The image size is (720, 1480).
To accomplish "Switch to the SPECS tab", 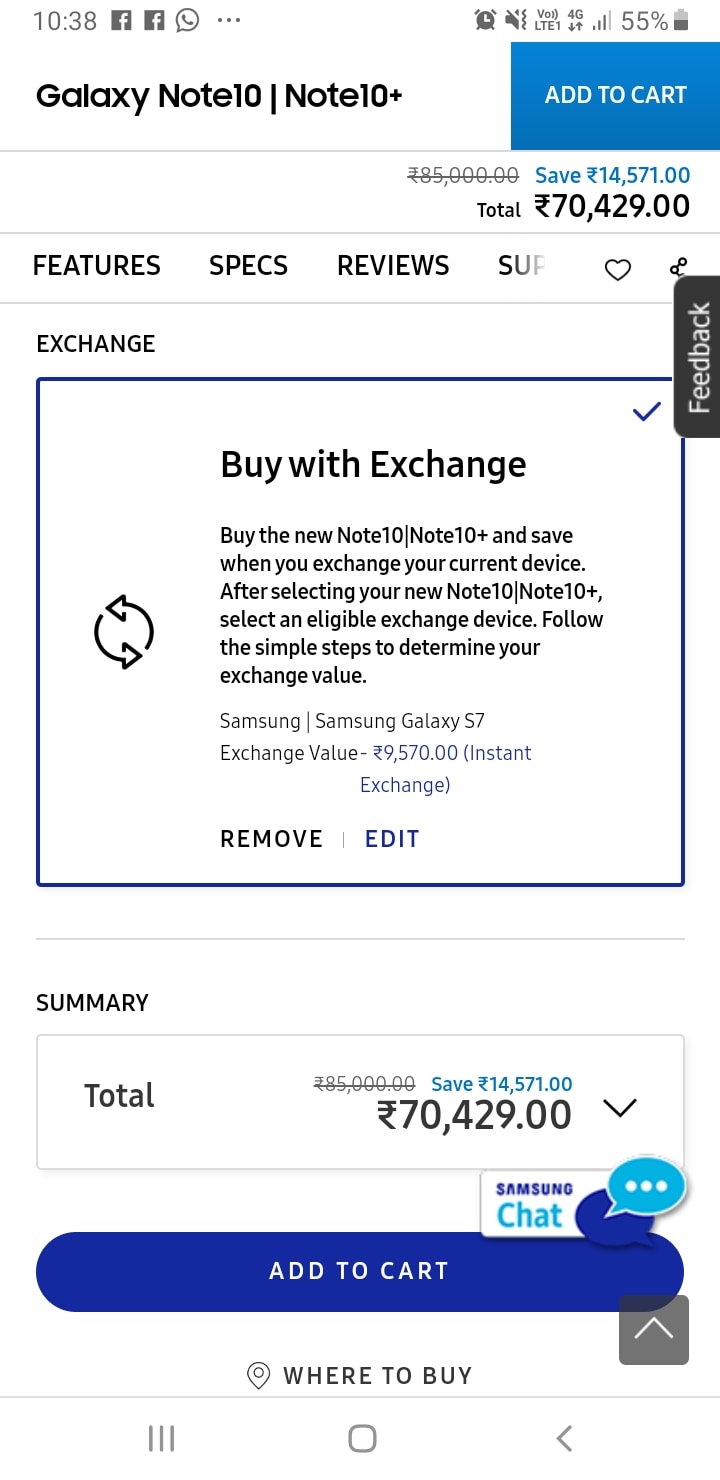I will [x=248, y=265].
